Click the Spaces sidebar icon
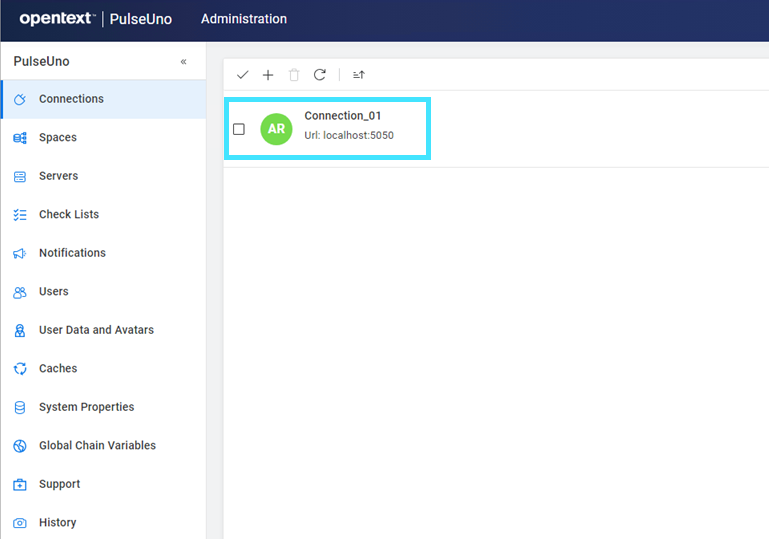The image size is (769, 539). pos(20,138)
